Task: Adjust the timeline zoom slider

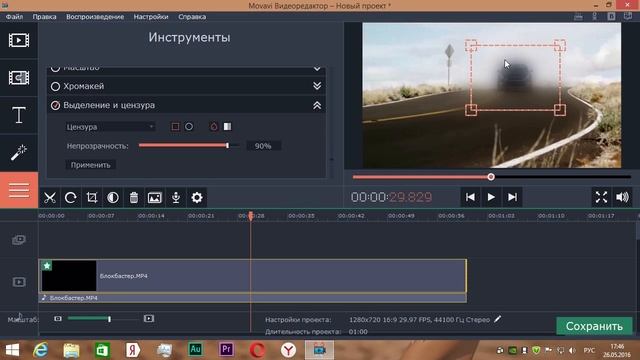Action: click(x=104, y=318)
